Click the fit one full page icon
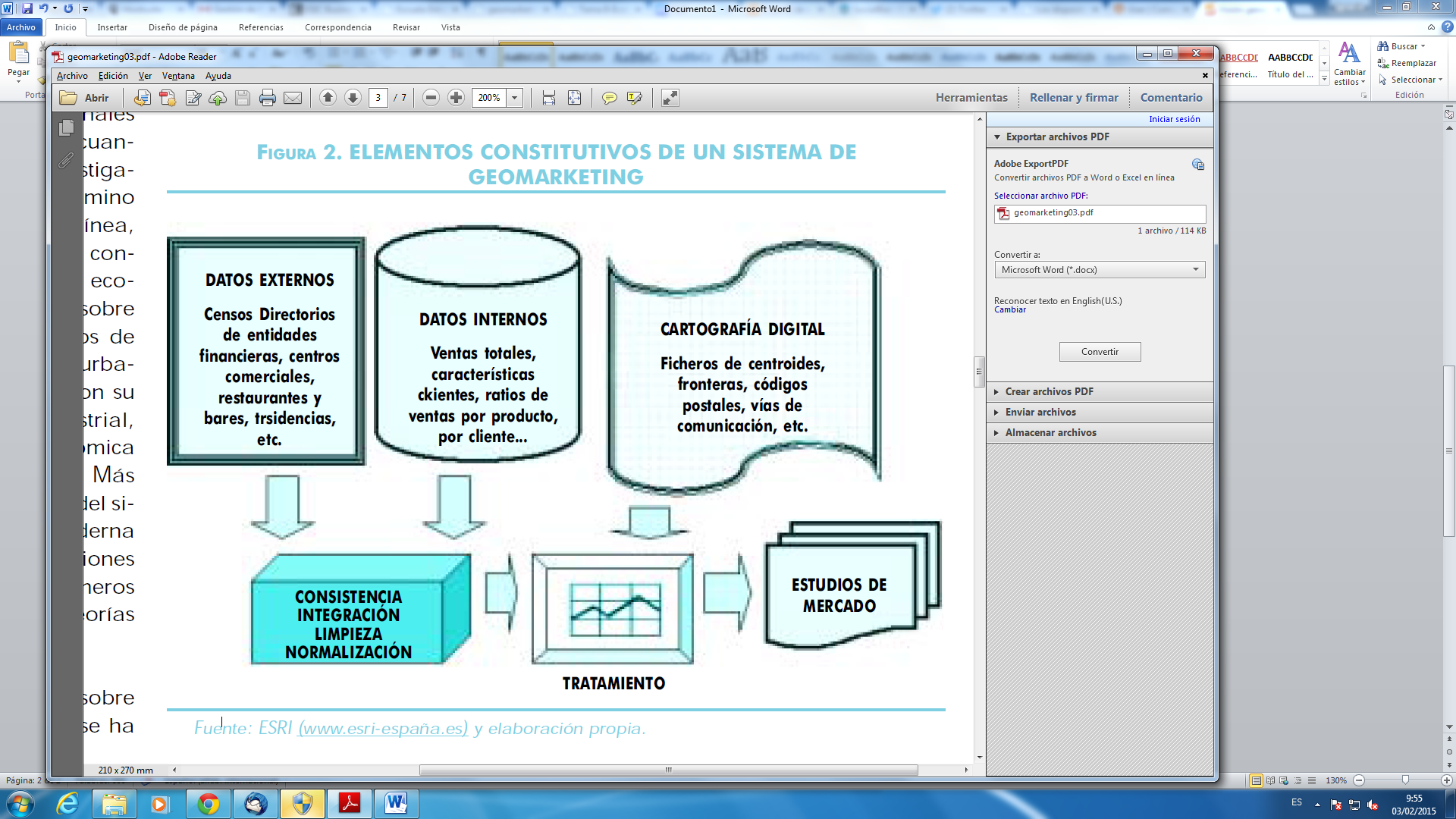The image size is (1456, 819). tap(574, 98)
